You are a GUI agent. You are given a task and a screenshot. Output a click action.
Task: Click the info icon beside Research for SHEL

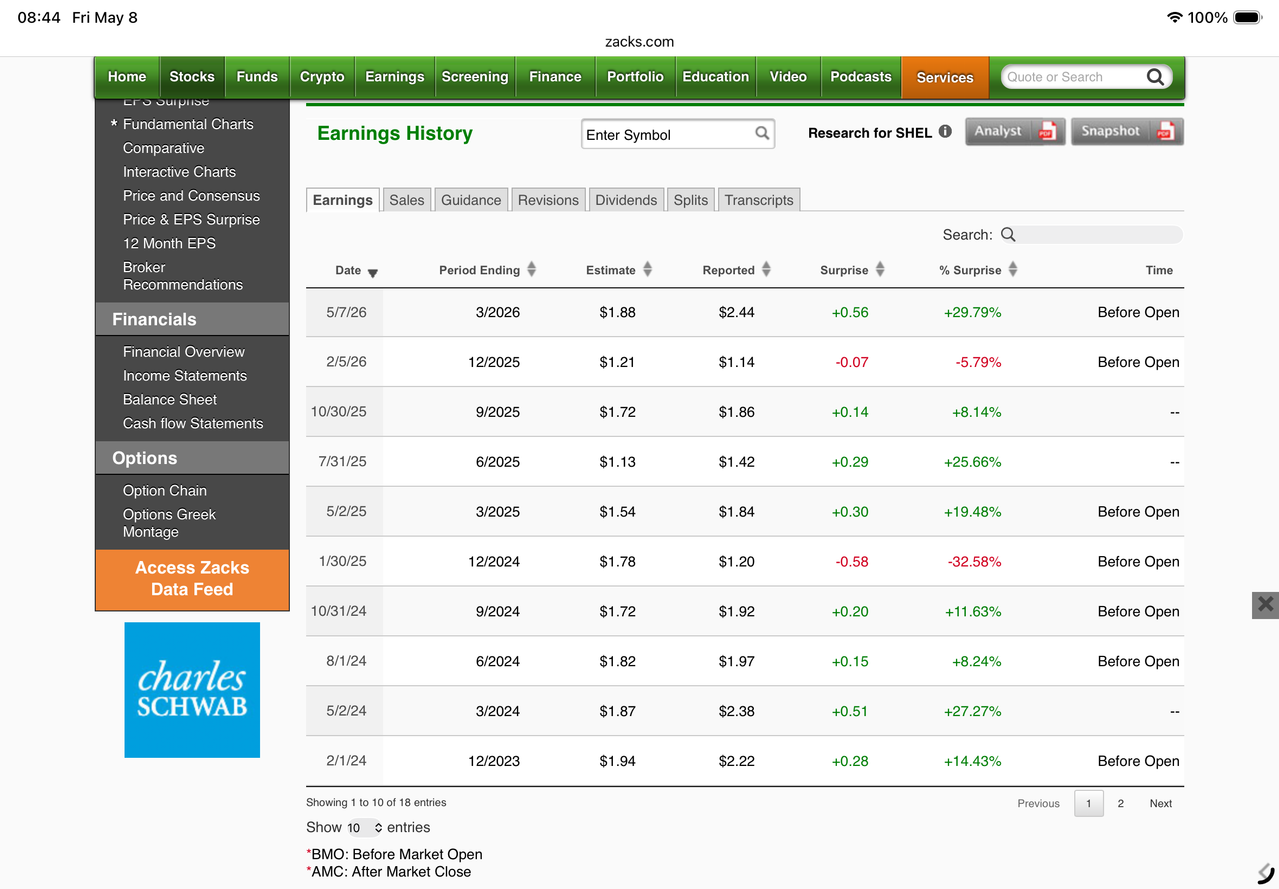tap(945, 131)
